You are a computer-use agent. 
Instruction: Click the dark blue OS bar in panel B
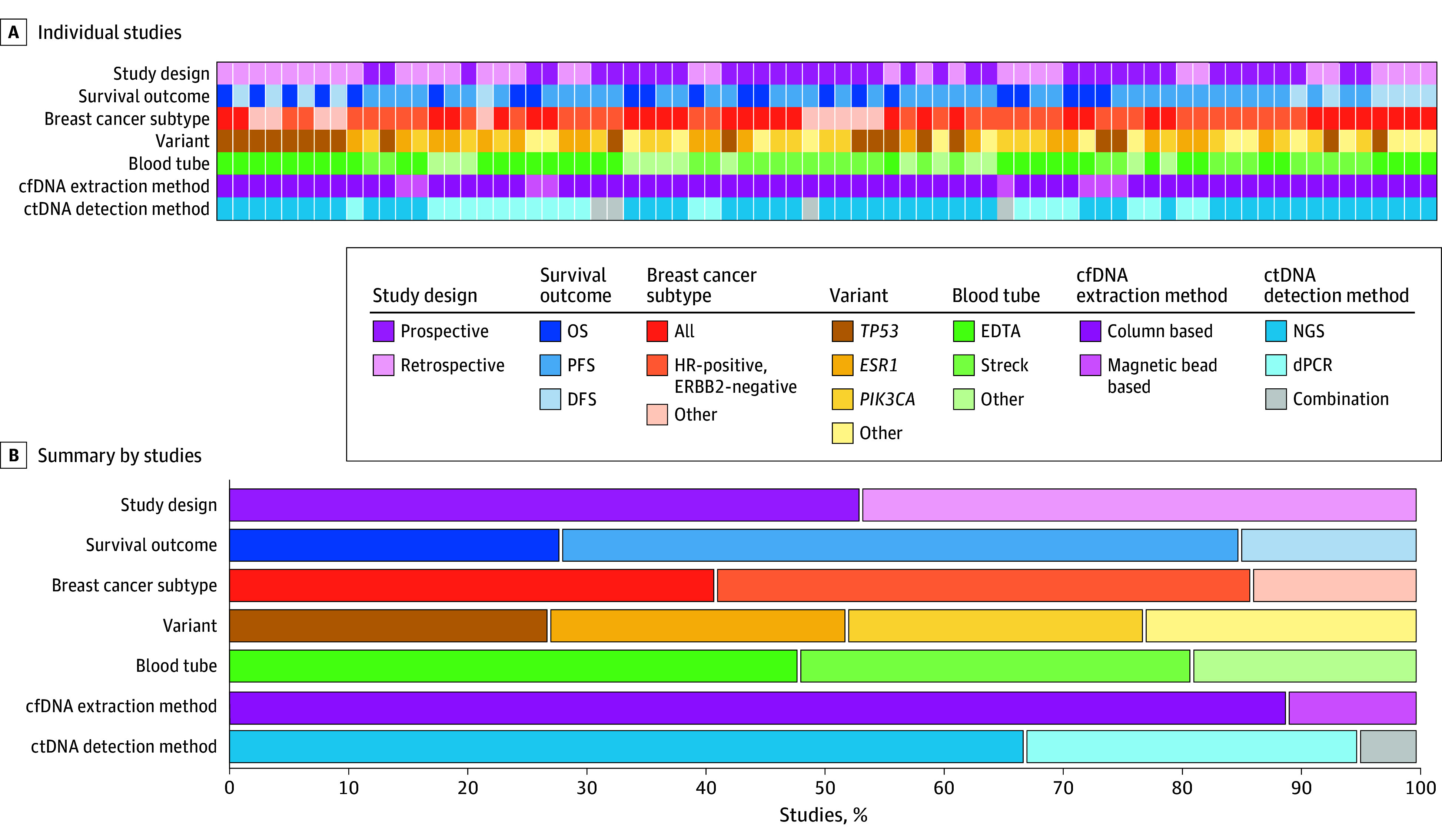pos(394,545)
